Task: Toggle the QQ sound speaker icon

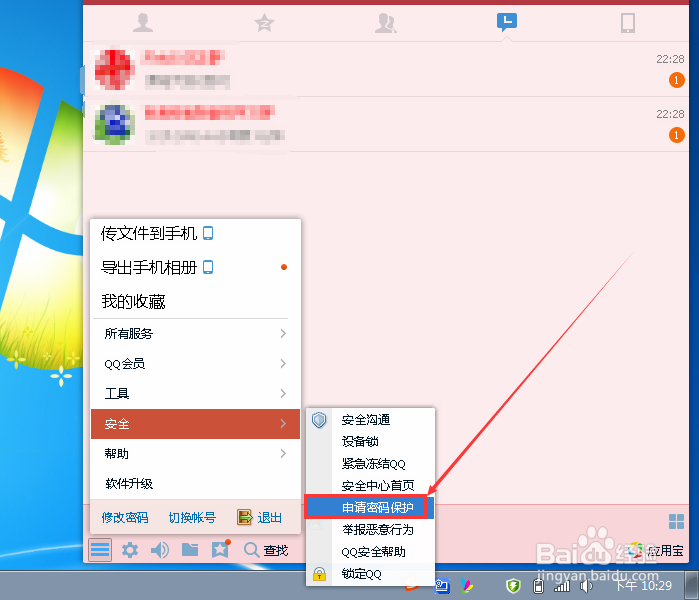Action: point(160,550)
